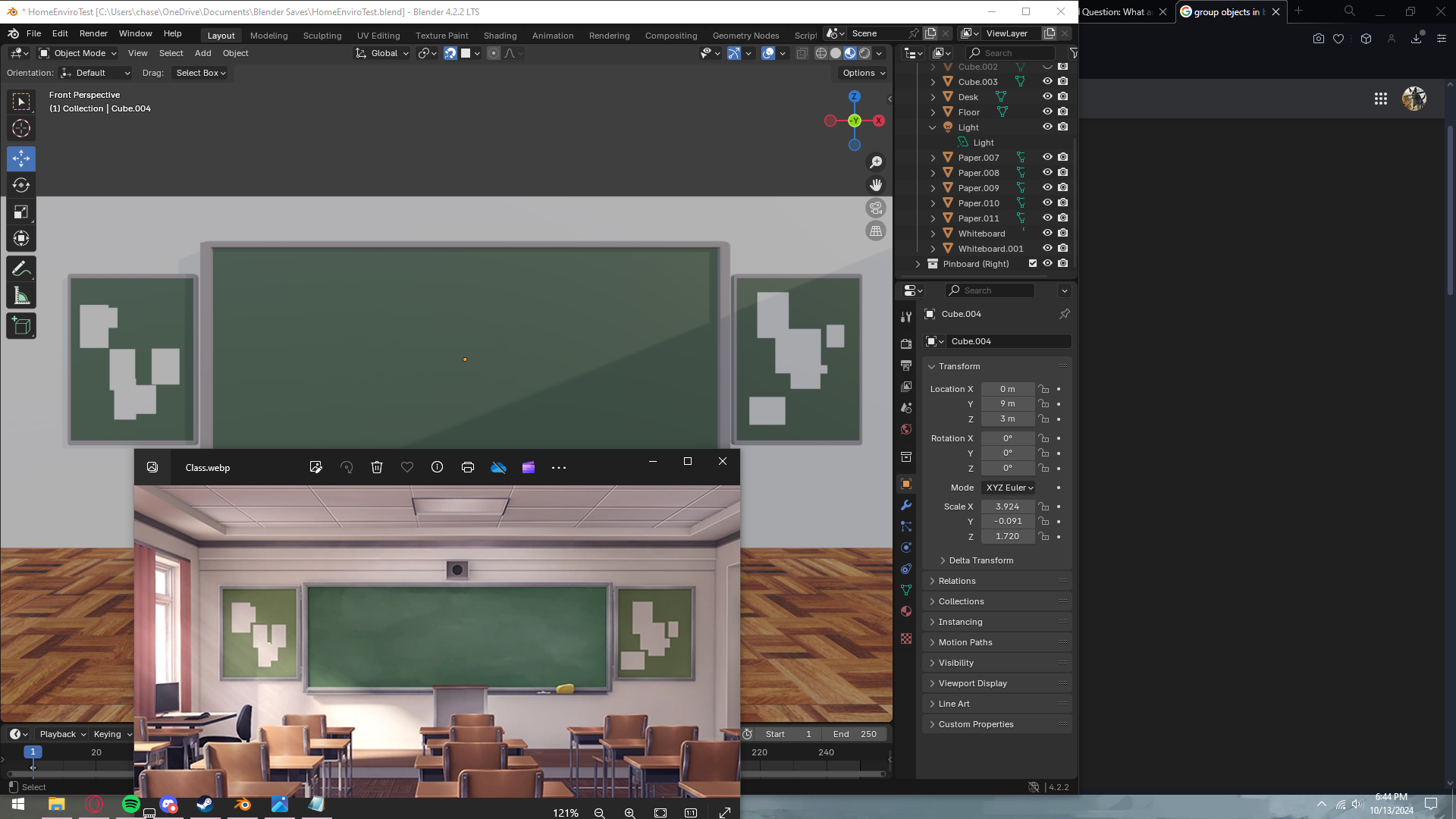Activate the Measure tool
1456x819 pixels.
(20, 294)
